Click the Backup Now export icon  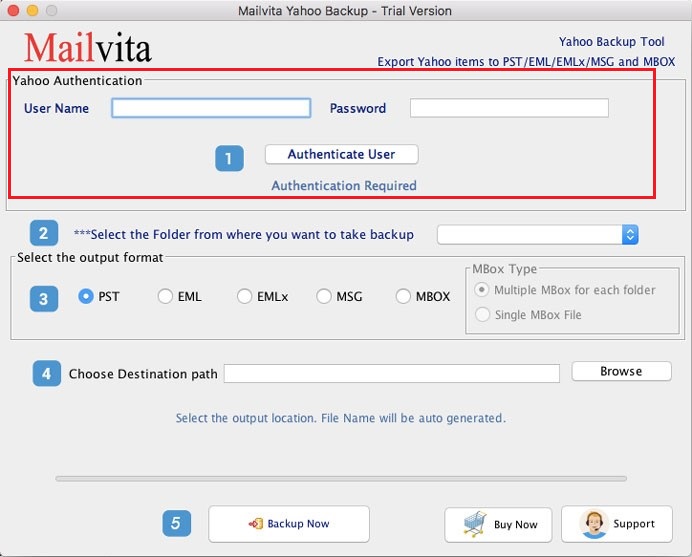coord(256,523)
